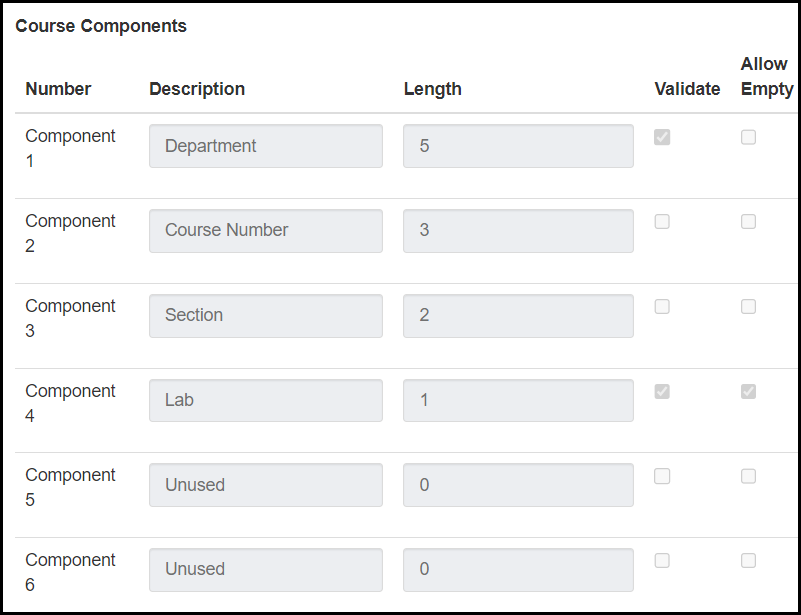
Task: Click Length field showing 3
Action: click(x=518, y=231)
